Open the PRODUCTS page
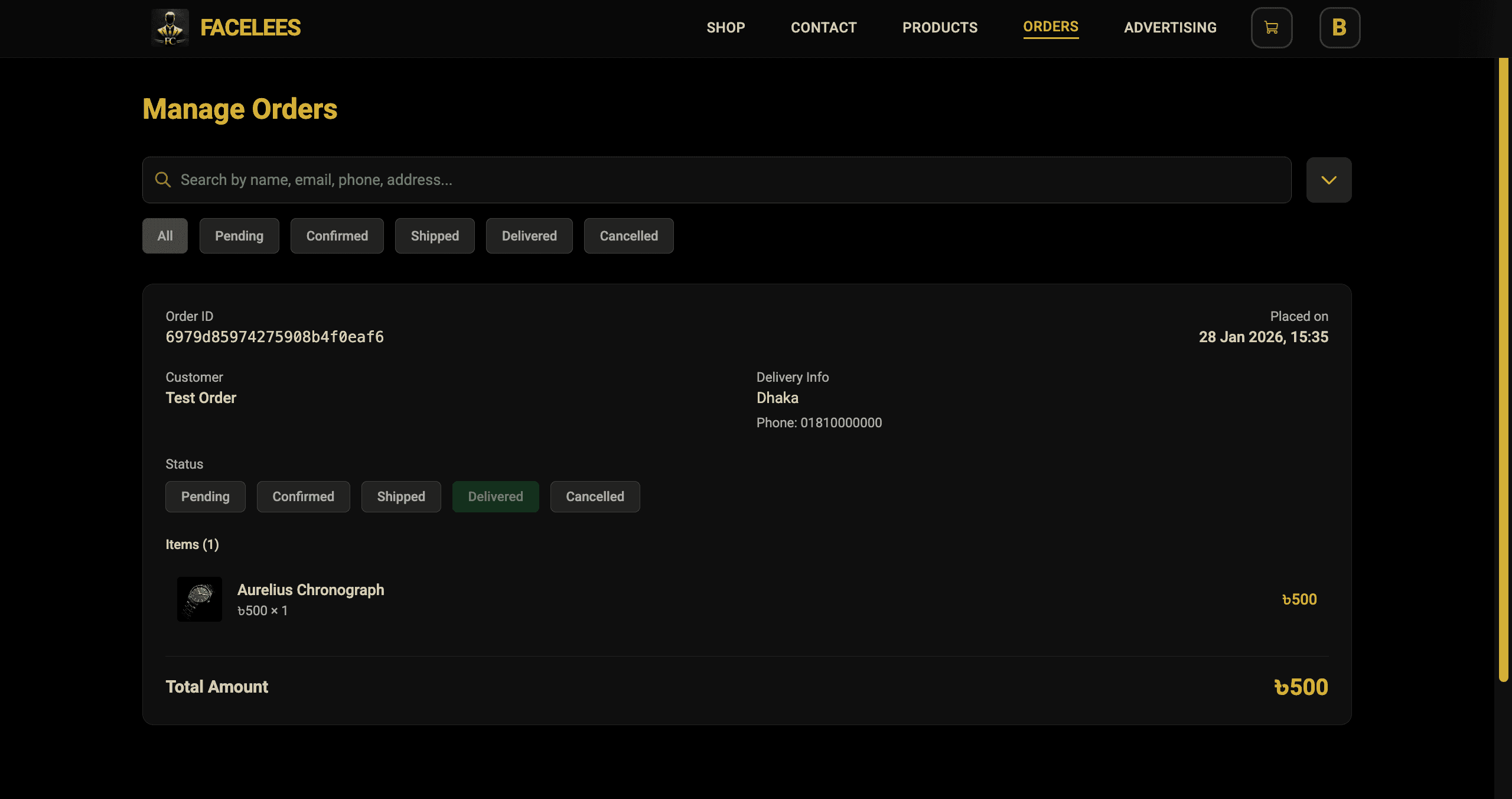Viewport: 1512px width, 799px height. [940, 27]
